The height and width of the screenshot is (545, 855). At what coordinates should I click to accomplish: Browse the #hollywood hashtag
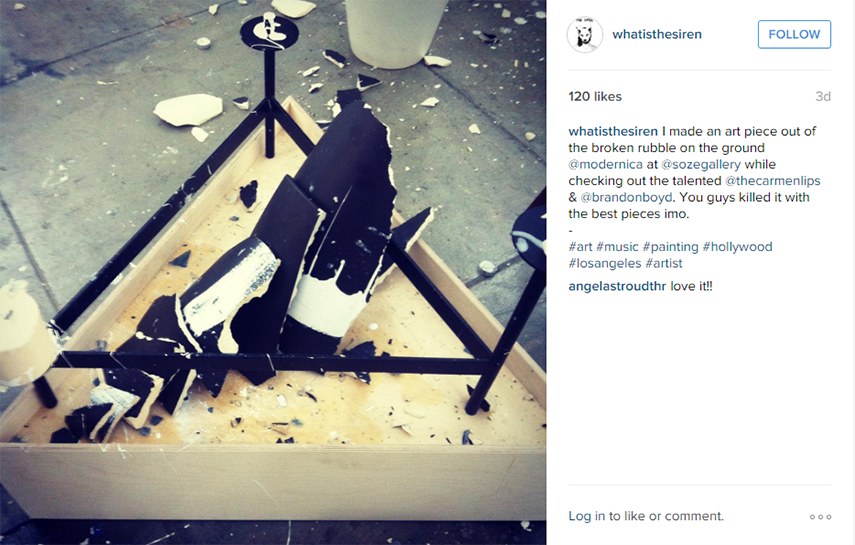[x=737, y=247]
